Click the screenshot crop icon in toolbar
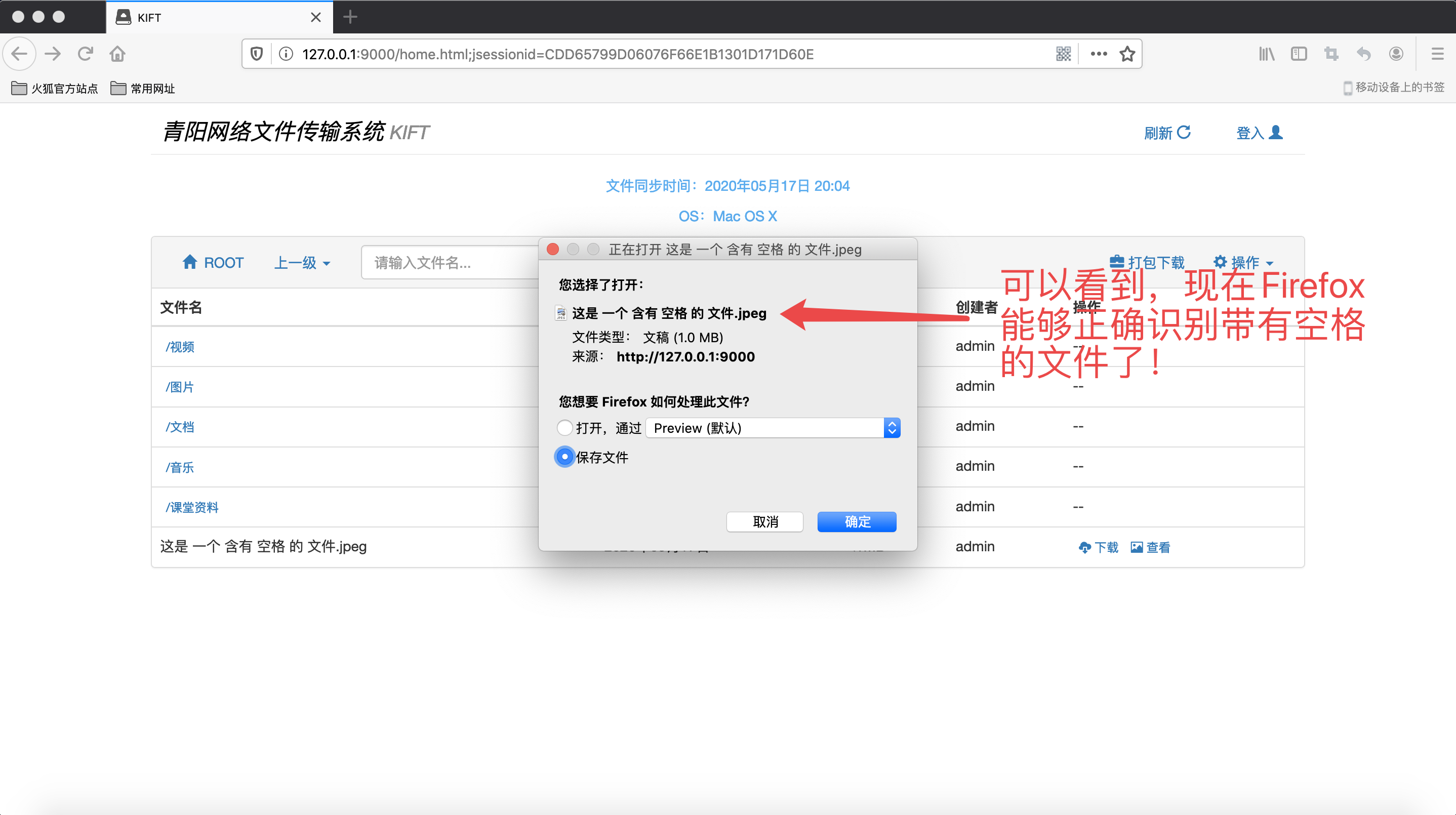Image resolution: width=1456 pixels, height=815 pixels. click(x=1331, y=54)
